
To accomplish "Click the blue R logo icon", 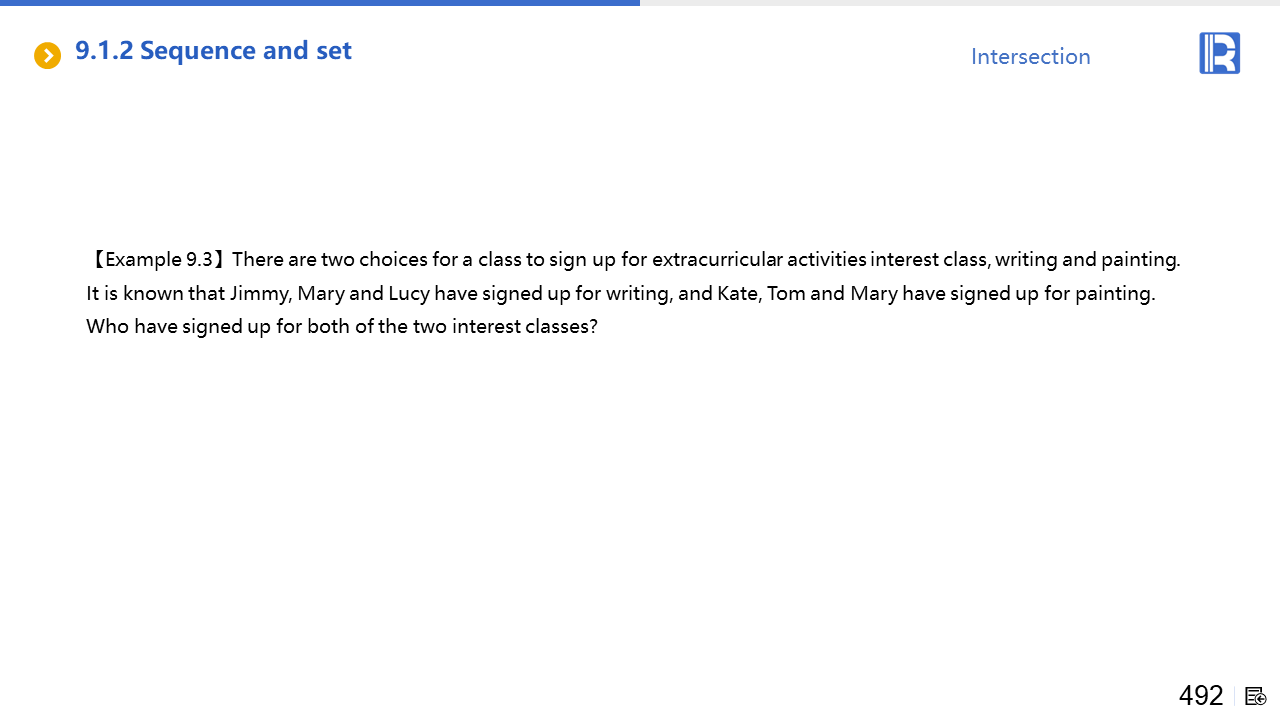I will (x=1219, y=53).
